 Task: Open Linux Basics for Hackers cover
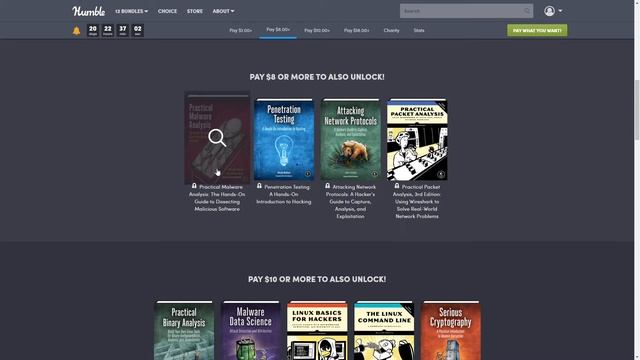click(x=317, y=331)
